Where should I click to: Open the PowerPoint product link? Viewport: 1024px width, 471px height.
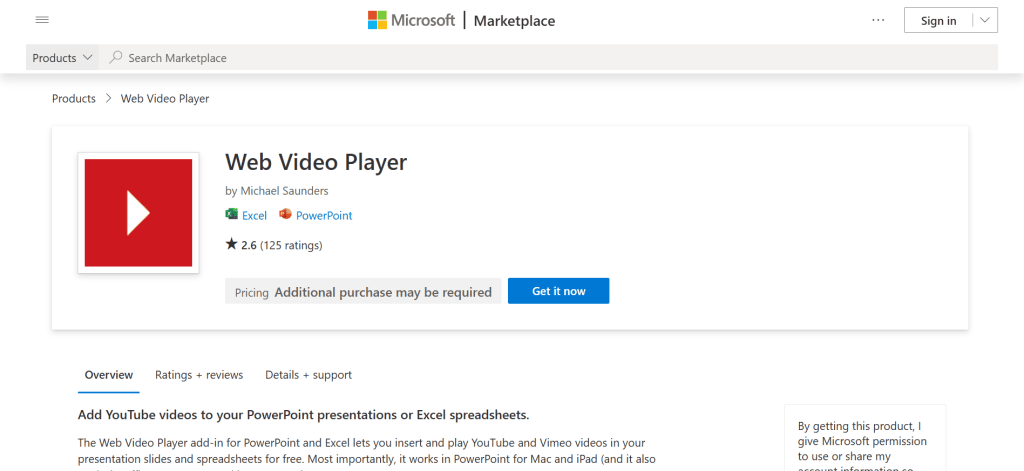point(324,215)
